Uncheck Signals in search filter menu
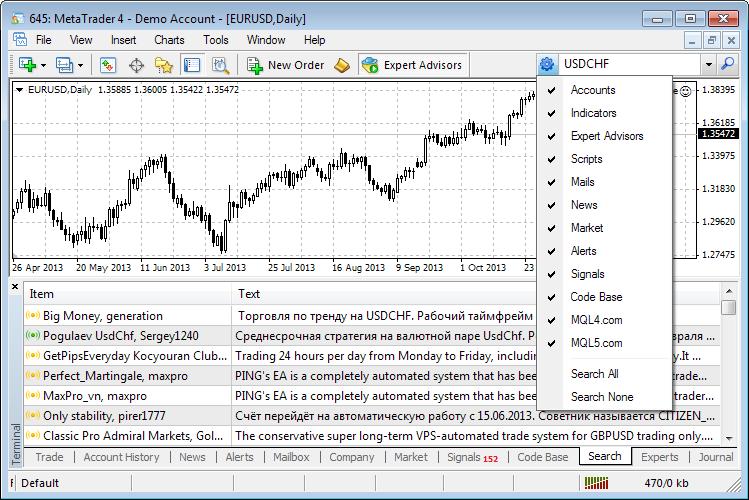 [604, 274]
